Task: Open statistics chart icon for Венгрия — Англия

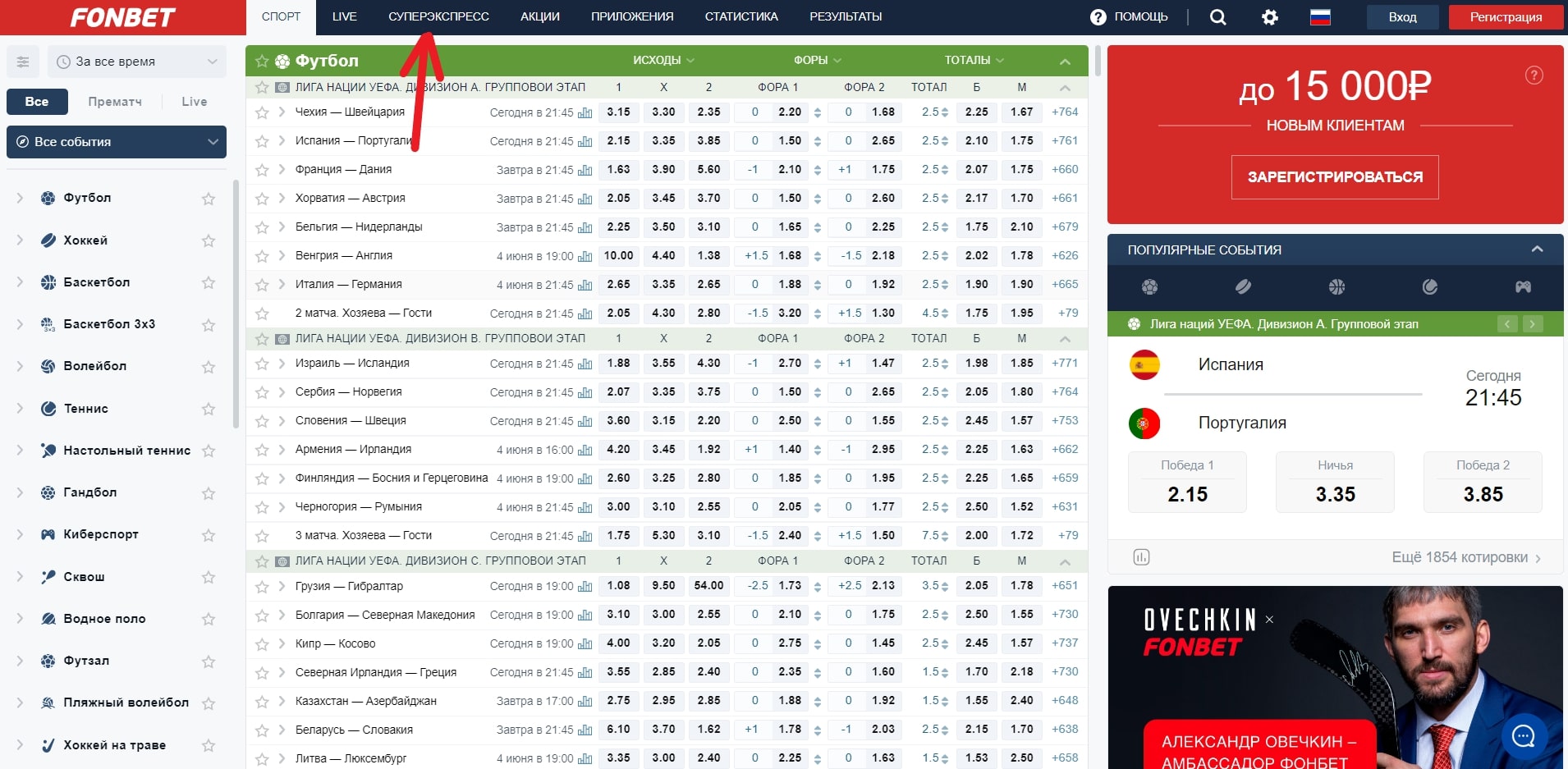Action: pos(585,256)
